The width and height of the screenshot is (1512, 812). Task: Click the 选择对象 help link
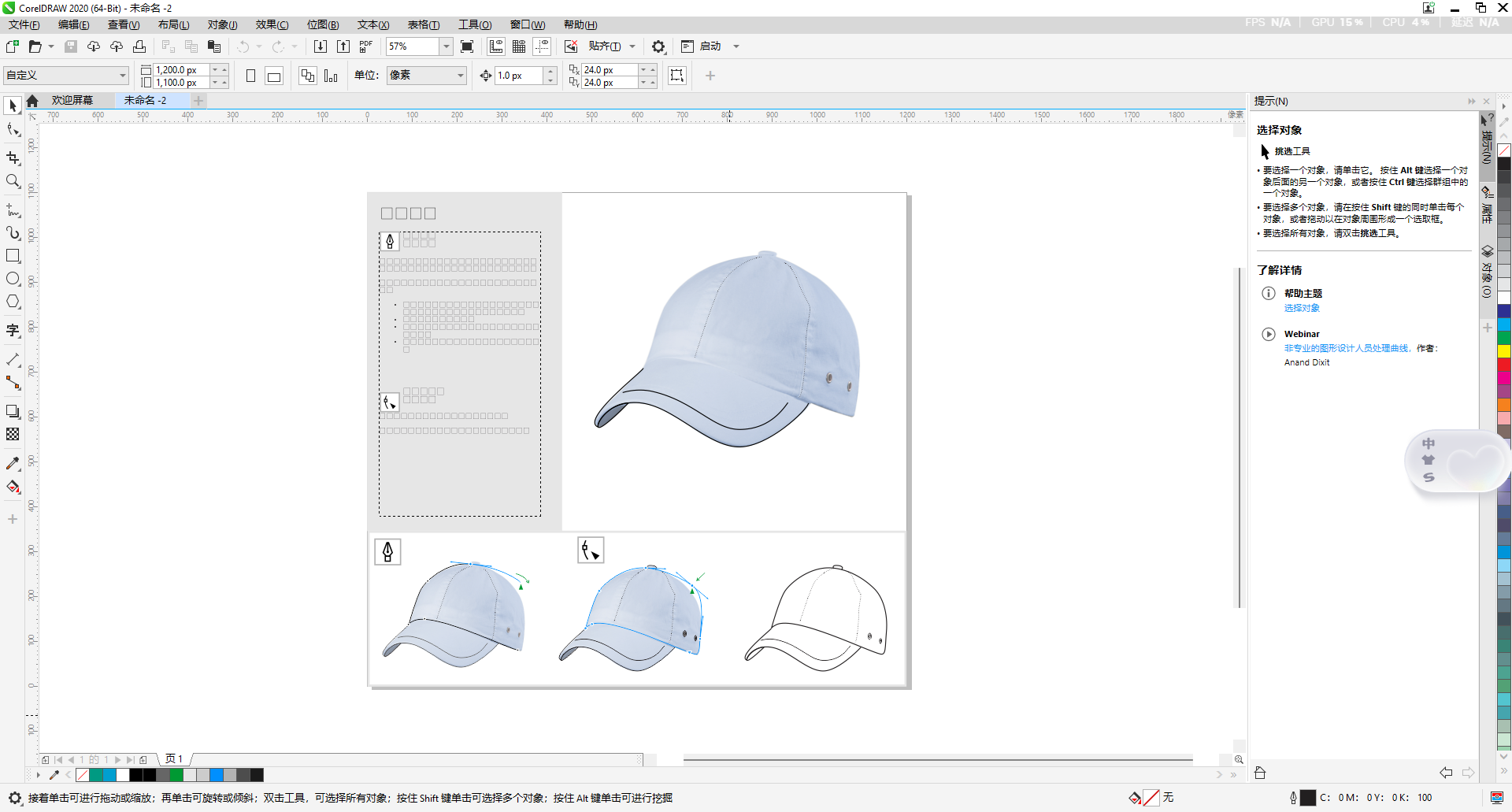pyautogui.click(x=1301, y=307)
